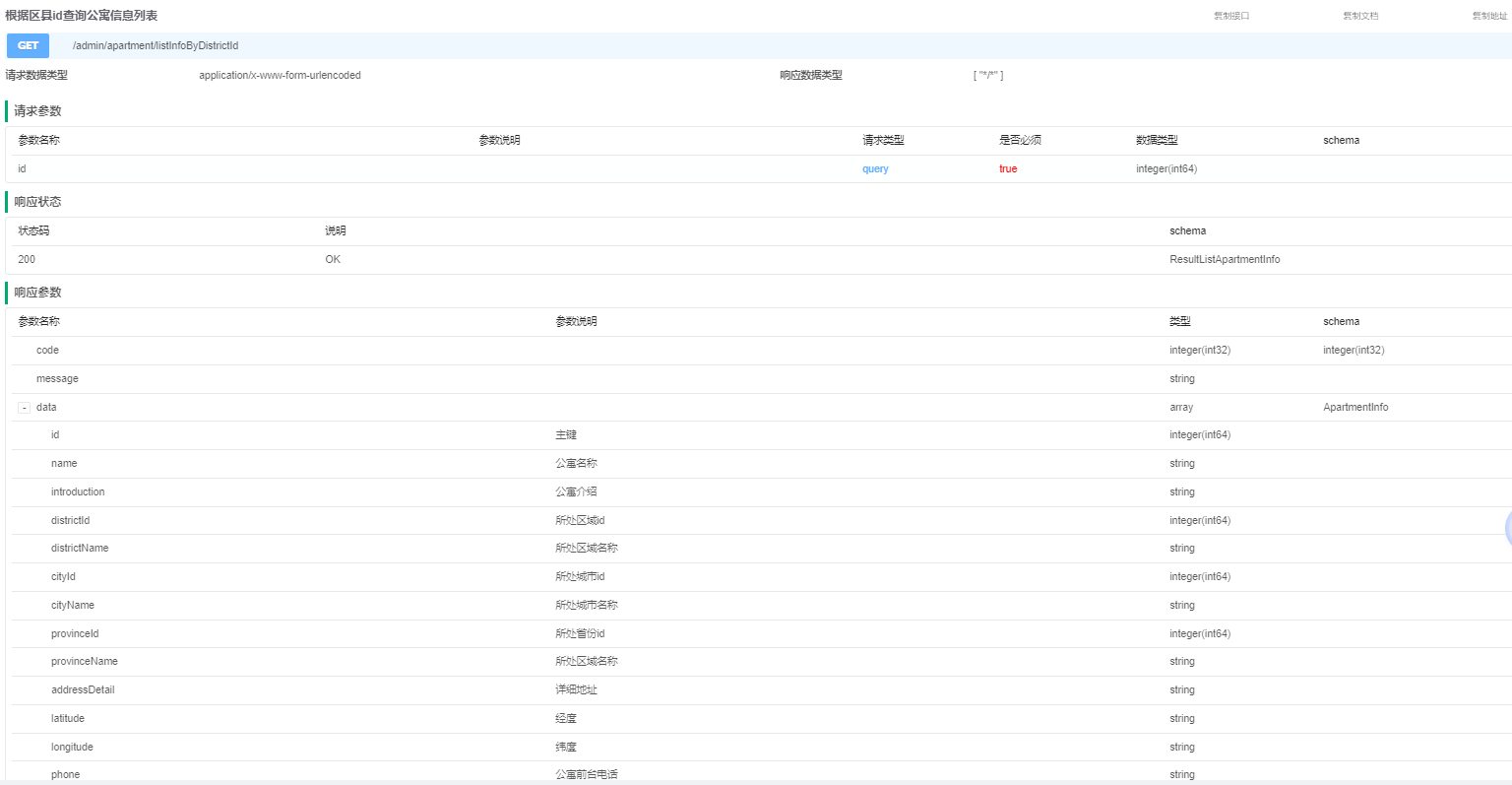The width and height of the screenshot is (1512, 785).
Task: Click the data parameter name
Action: [x=46, y=408]
